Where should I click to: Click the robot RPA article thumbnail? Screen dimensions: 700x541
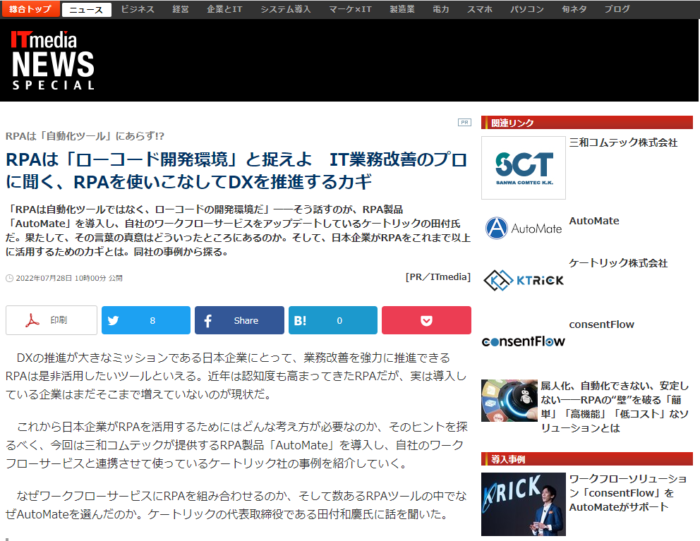[509, 400]
